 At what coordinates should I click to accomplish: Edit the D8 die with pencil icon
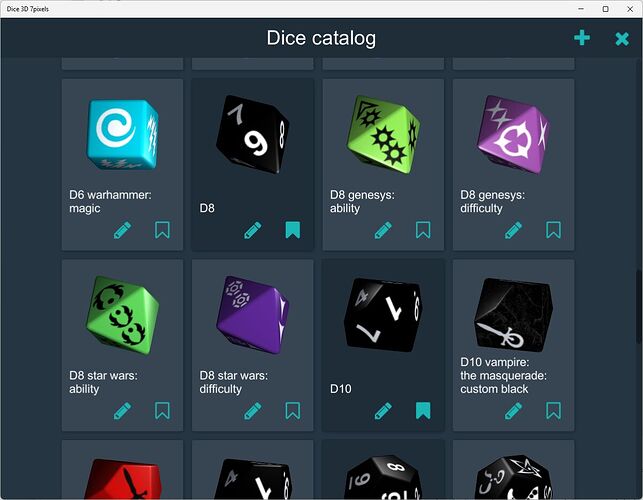click(x=253, y=230)
